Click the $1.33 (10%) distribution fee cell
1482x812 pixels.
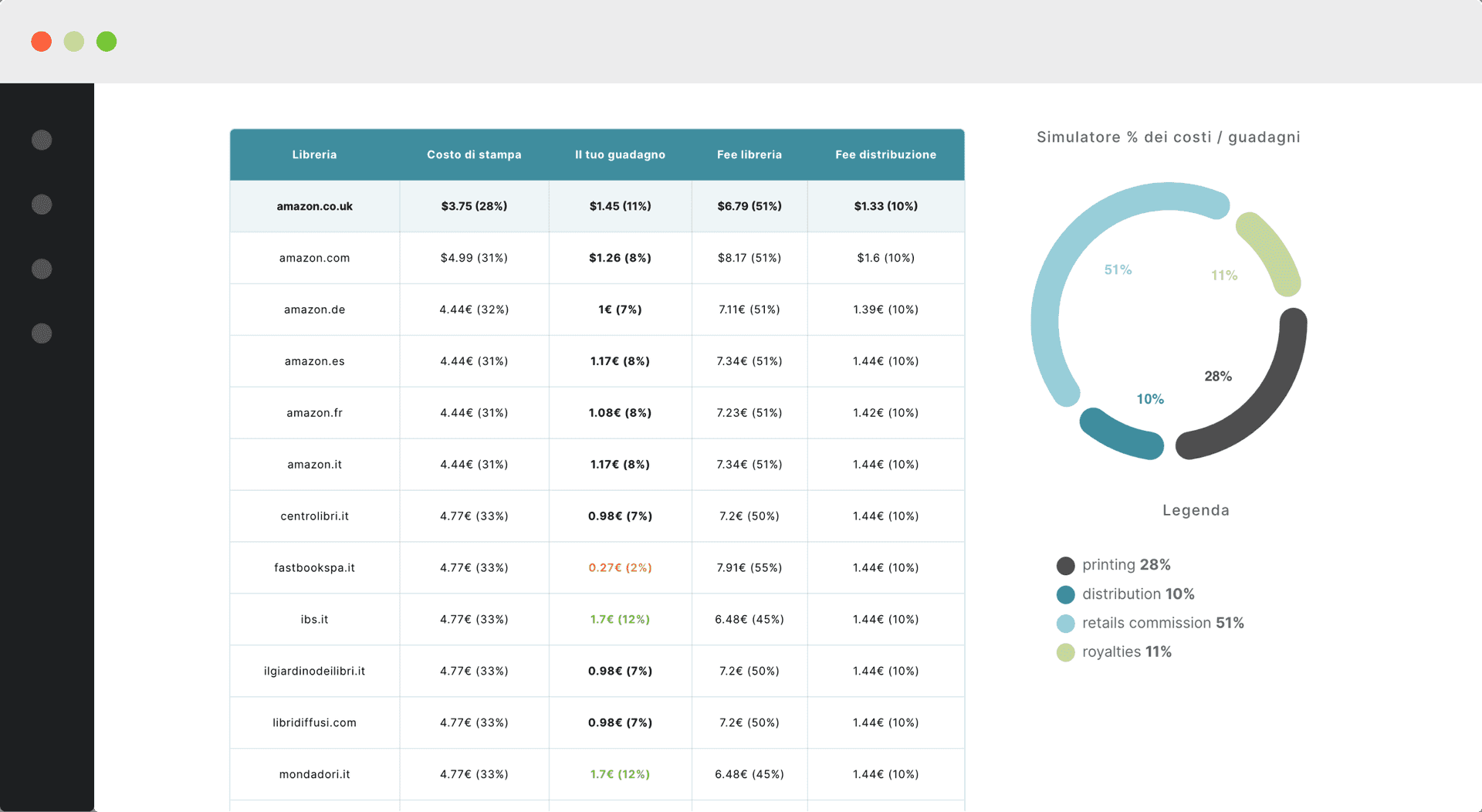click(885, 206)
